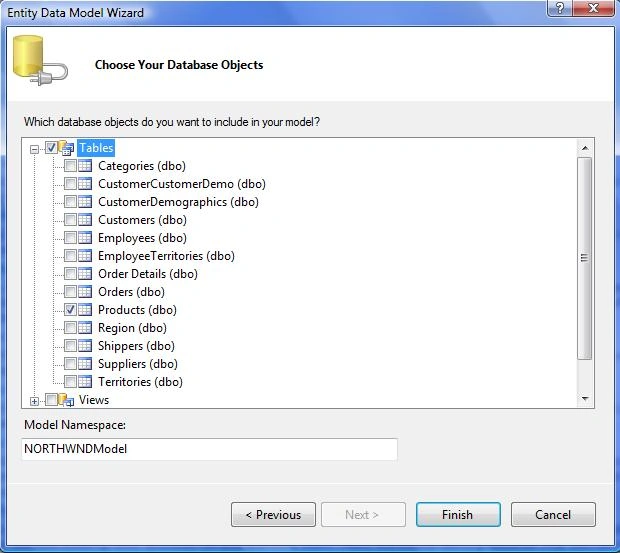Check the Territories (dbo) checkbox
This screenshot has height=553, width=620.
pos(70,381)
